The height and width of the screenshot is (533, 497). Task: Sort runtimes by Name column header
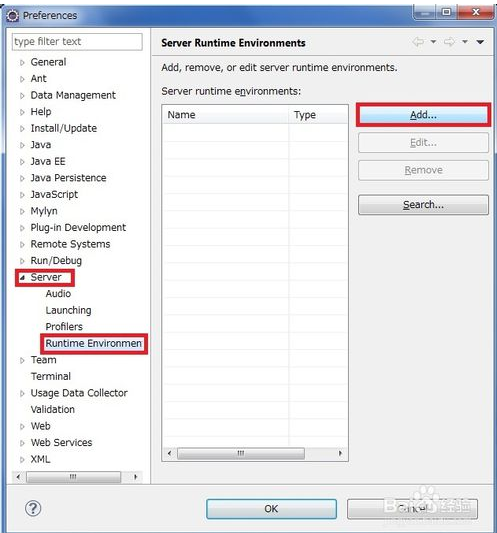pyautogui.click(x=226, y=115)
